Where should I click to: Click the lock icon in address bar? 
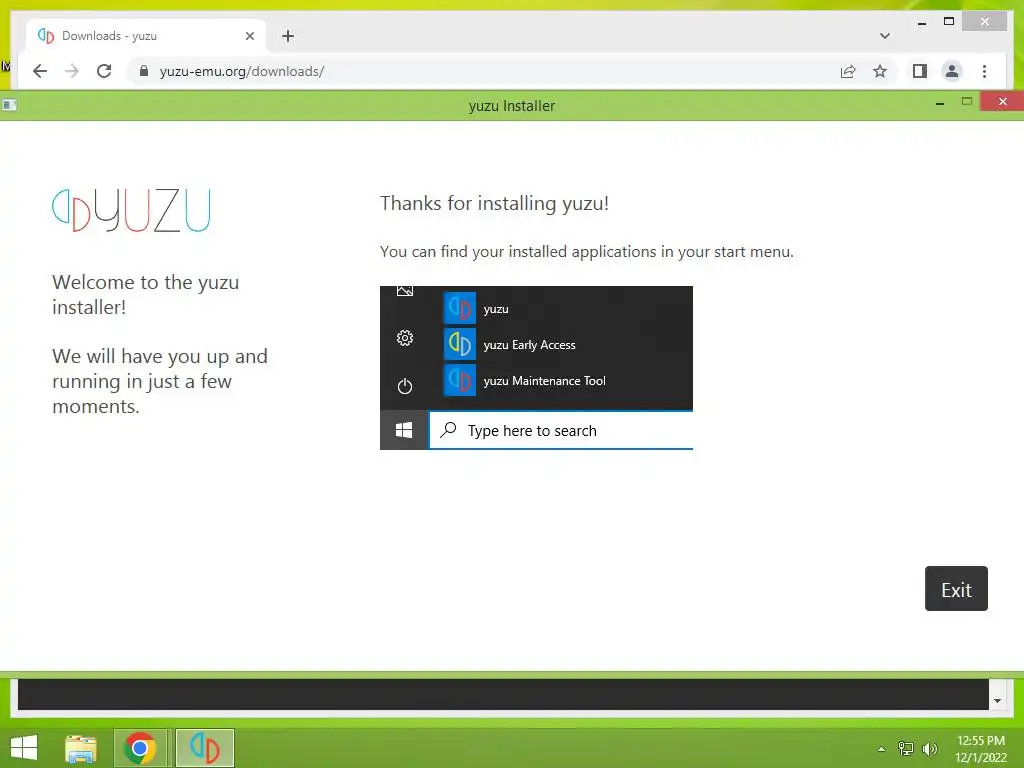144,71
